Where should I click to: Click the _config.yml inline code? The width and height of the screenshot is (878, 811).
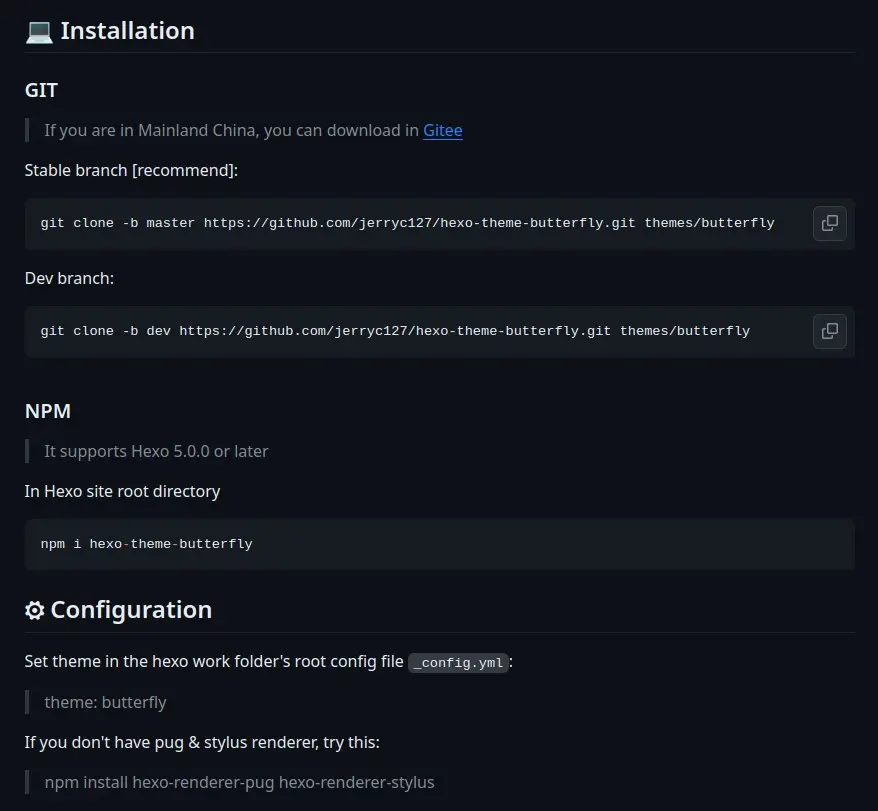[x=458, y=663]
